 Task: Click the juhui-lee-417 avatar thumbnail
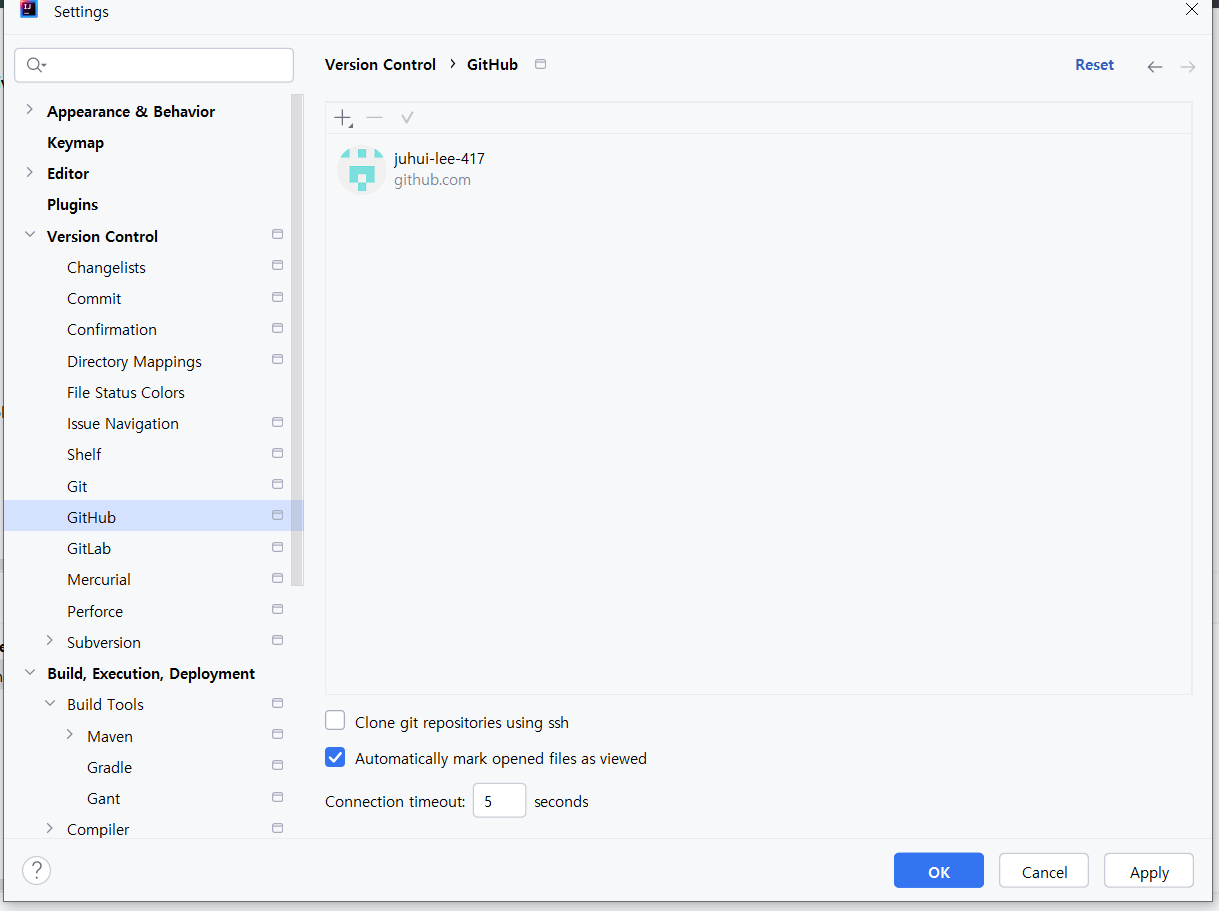pos(361,169)
